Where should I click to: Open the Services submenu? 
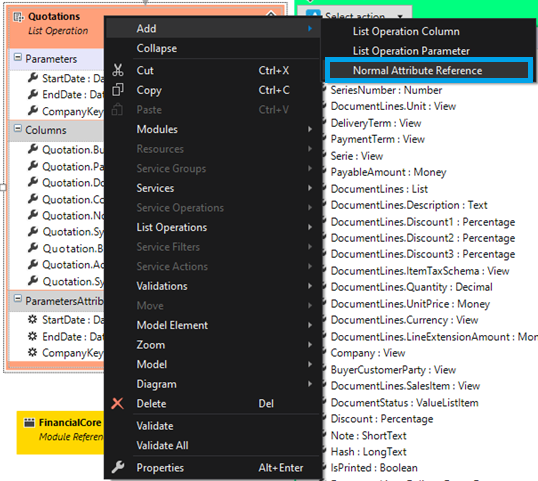coord(213,188)
